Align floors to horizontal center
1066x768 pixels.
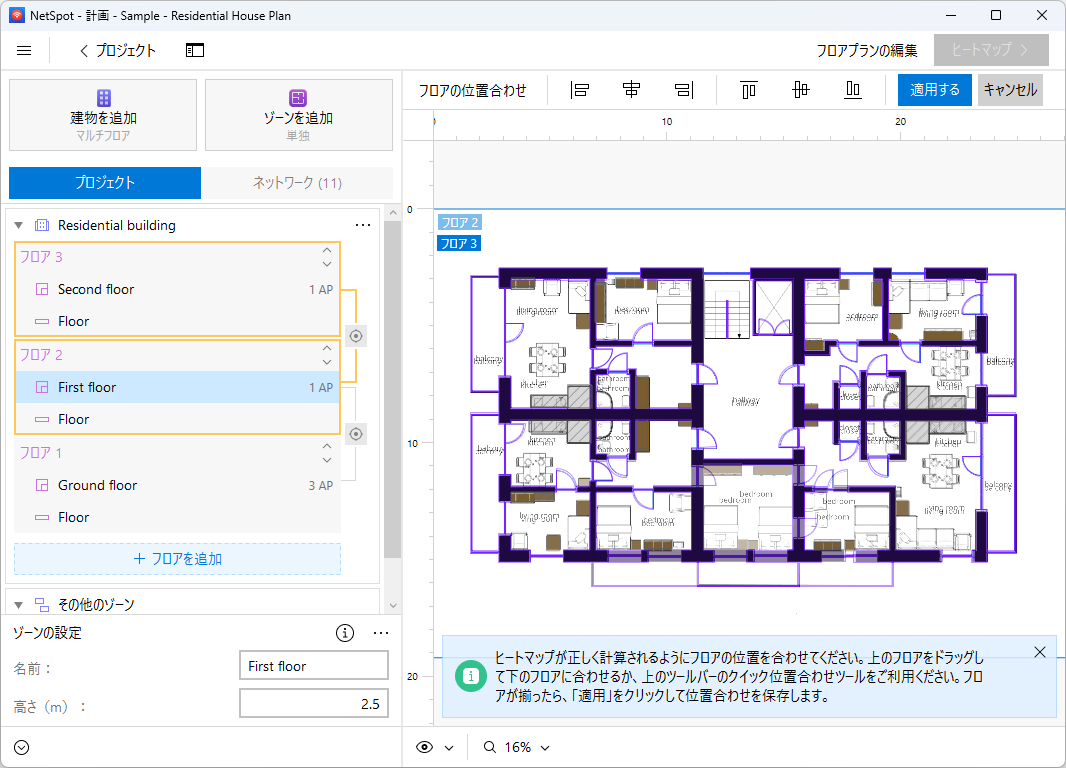tap(632, 90)
